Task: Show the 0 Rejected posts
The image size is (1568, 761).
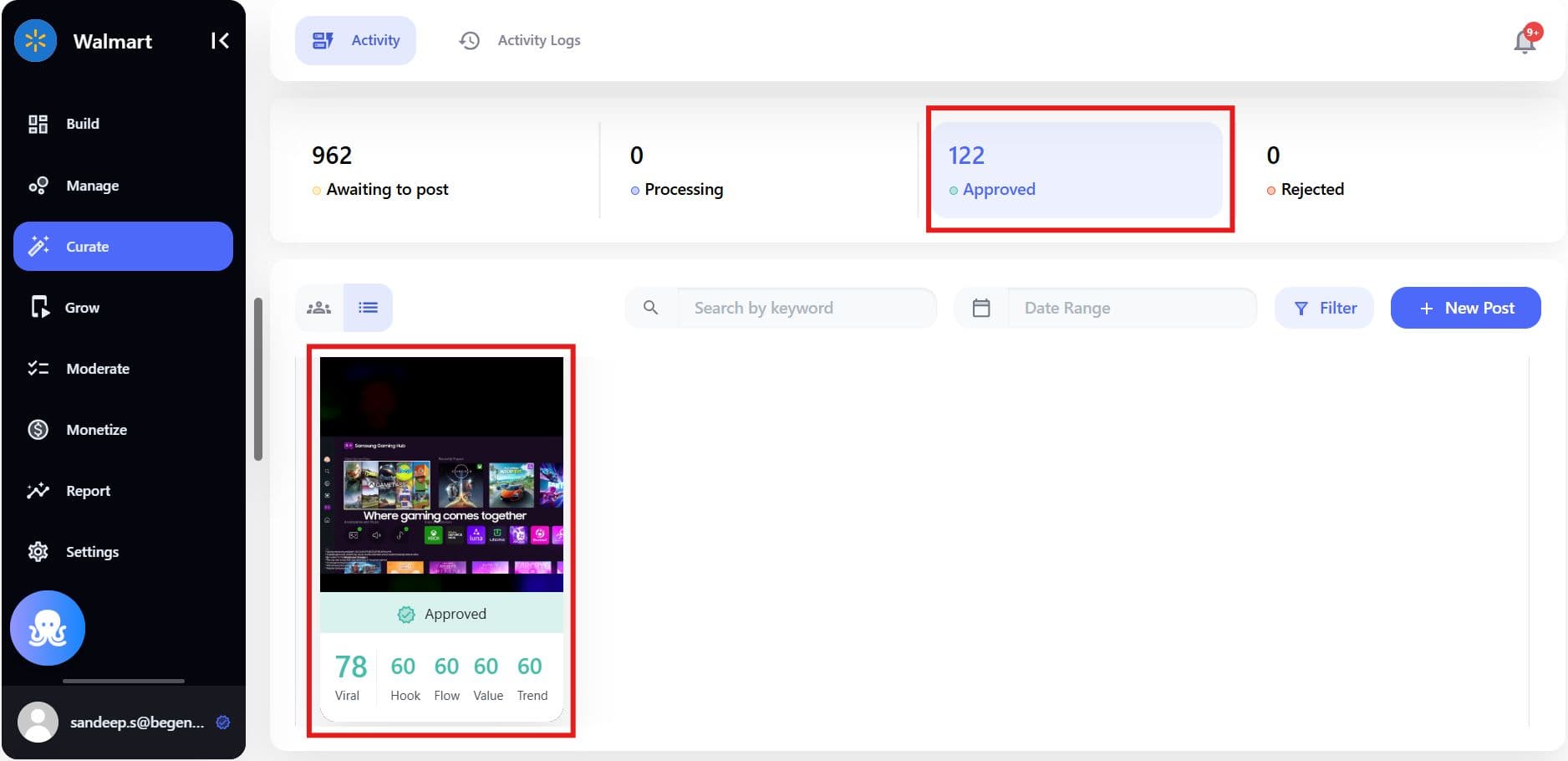Action: (1396, 171)
